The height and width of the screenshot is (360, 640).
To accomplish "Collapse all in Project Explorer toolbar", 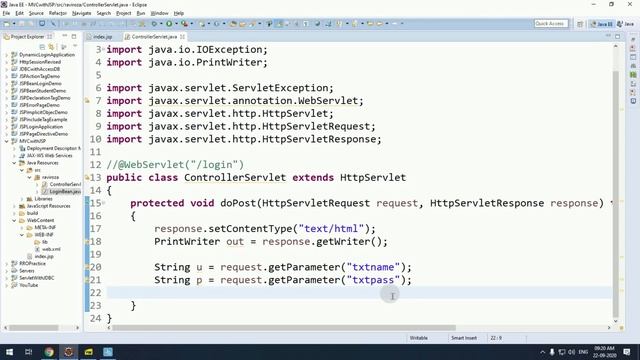I will tap(42, 47).
